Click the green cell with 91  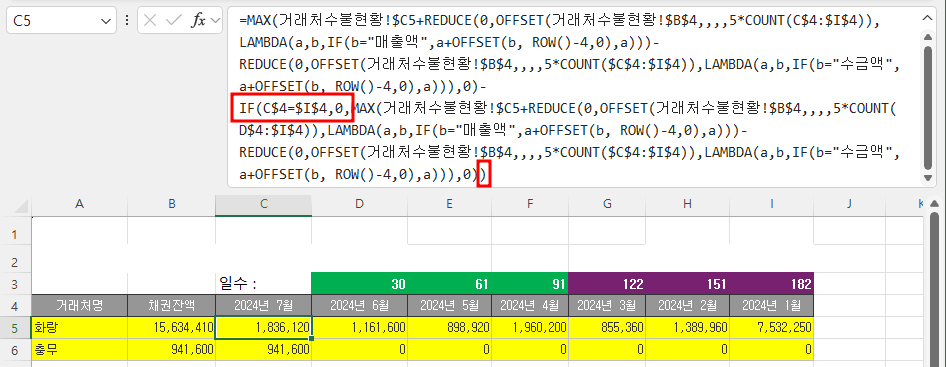coord(530,283)
